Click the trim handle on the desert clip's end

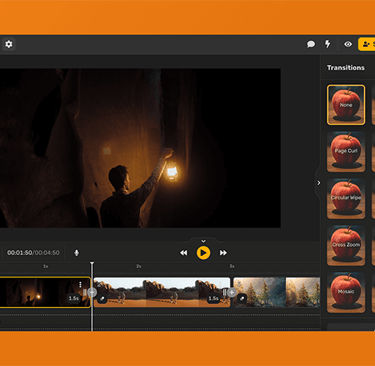pos(225,292)
